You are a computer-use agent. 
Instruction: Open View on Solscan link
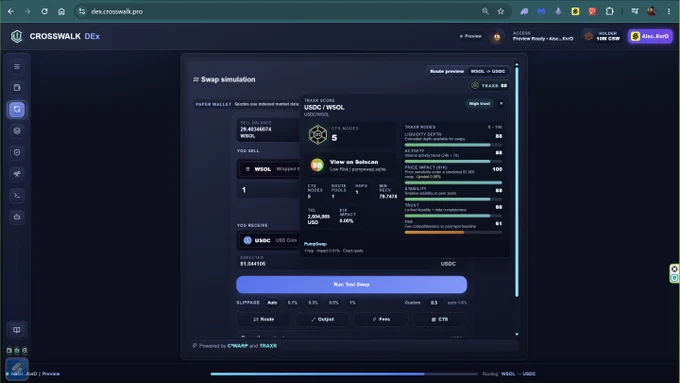click(x=354, y=162)
